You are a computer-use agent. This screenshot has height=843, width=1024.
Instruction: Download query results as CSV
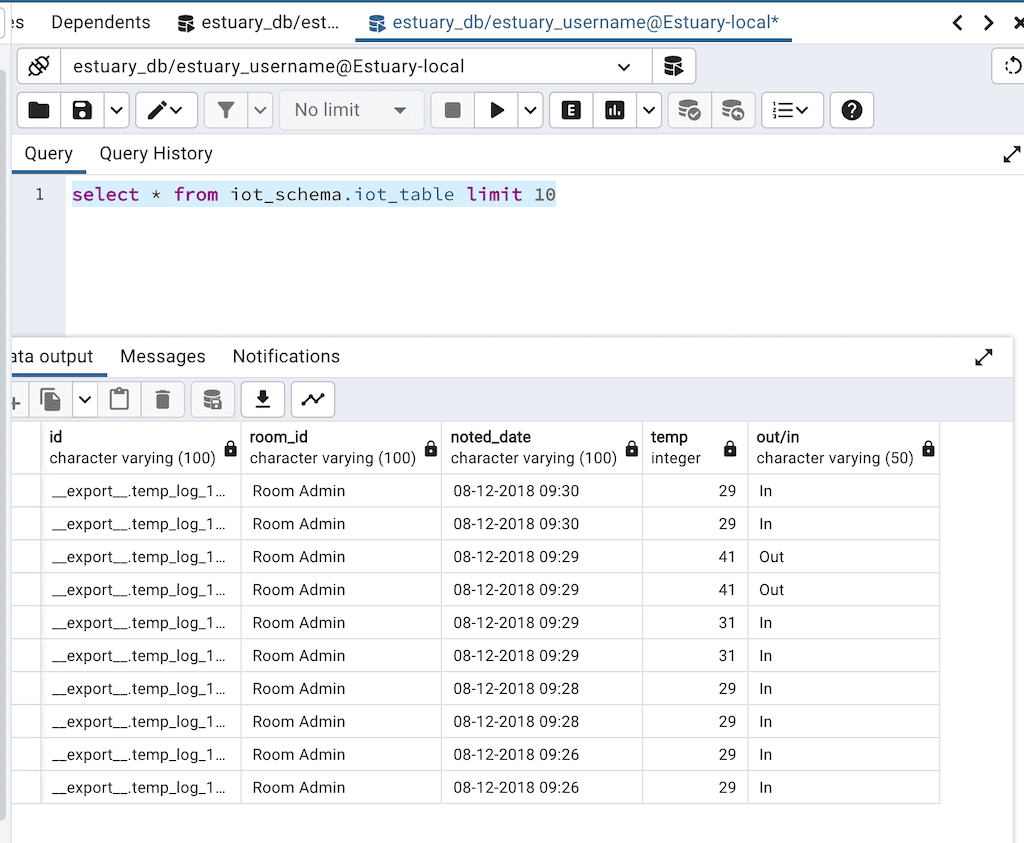point(262,399)
